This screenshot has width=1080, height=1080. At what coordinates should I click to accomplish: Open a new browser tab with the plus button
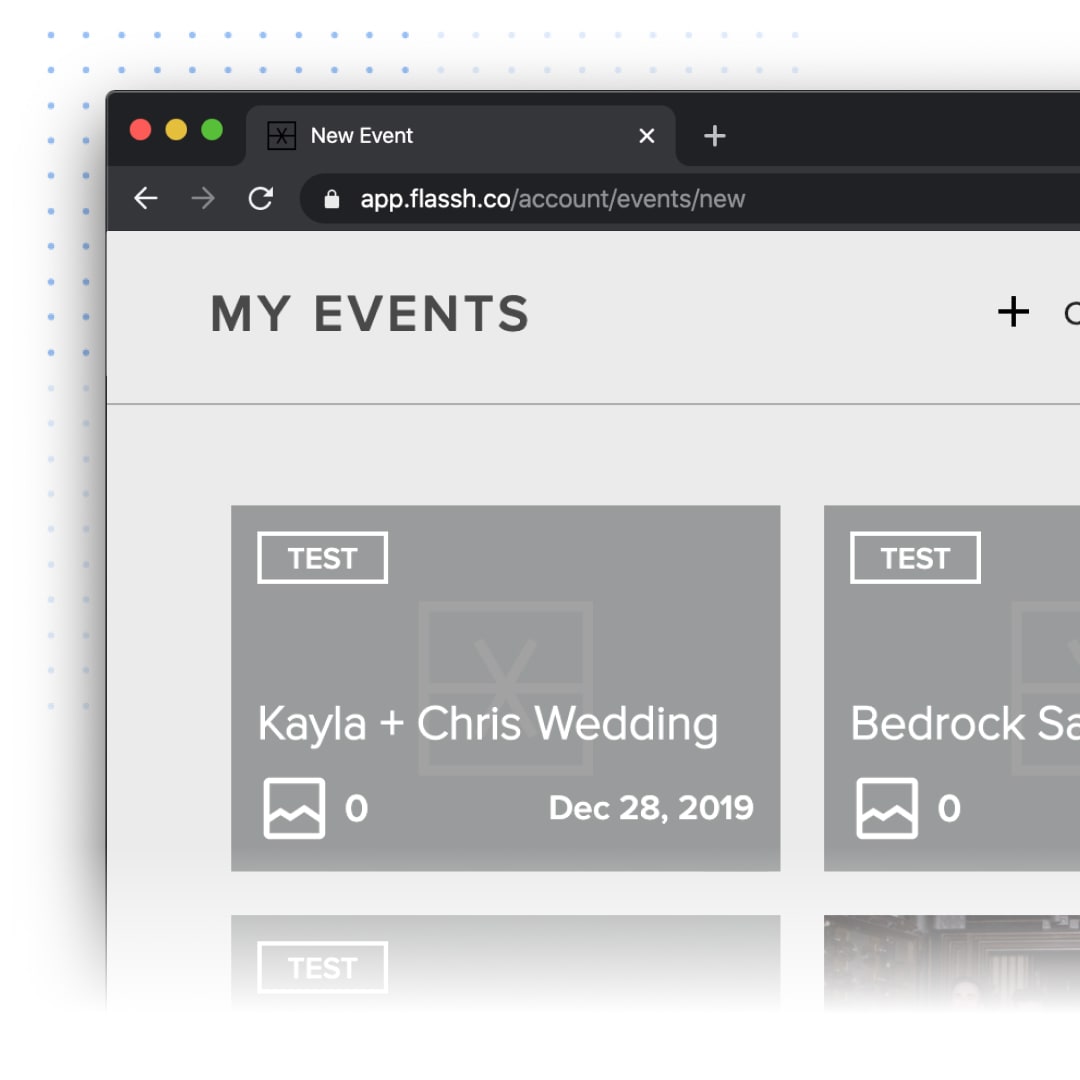(x=714, y=135)
